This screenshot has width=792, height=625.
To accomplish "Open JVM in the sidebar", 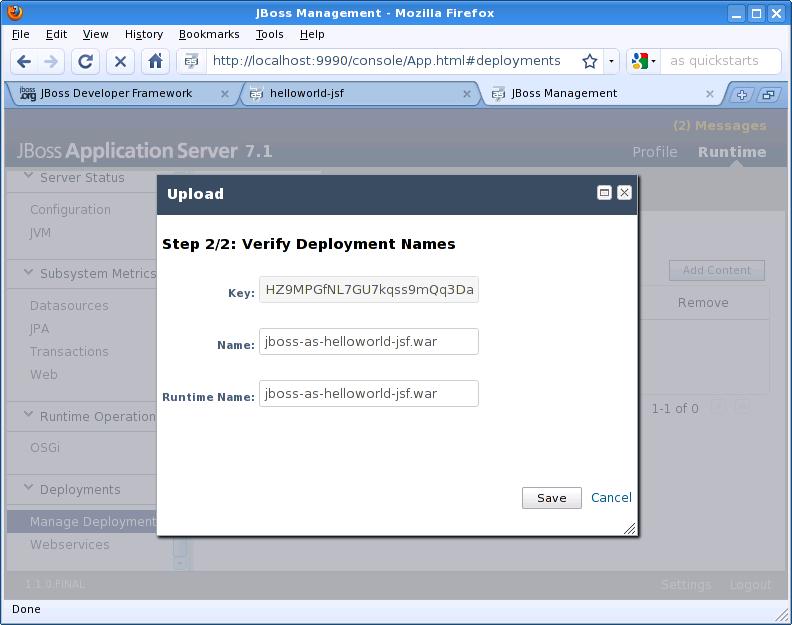I will pos(40,233).
